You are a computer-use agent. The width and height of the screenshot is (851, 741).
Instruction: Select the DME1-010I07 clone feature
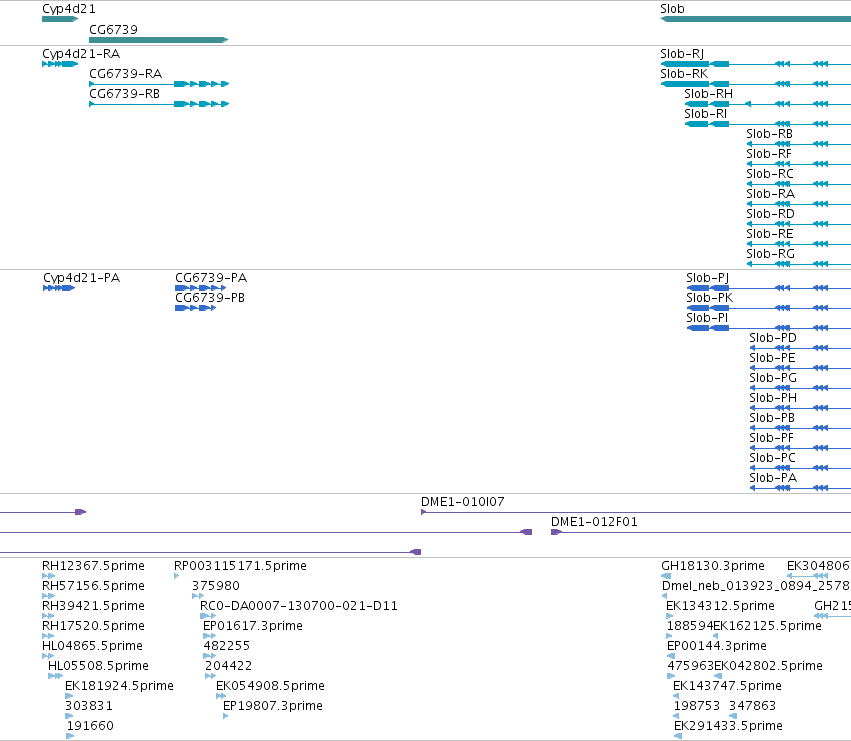tap(636, 512)
